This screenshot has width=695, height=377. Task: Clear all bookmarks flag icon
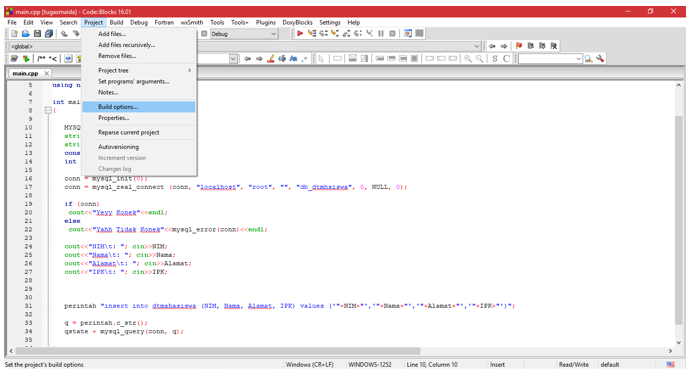pyautogui.click(x=554, y=46)
